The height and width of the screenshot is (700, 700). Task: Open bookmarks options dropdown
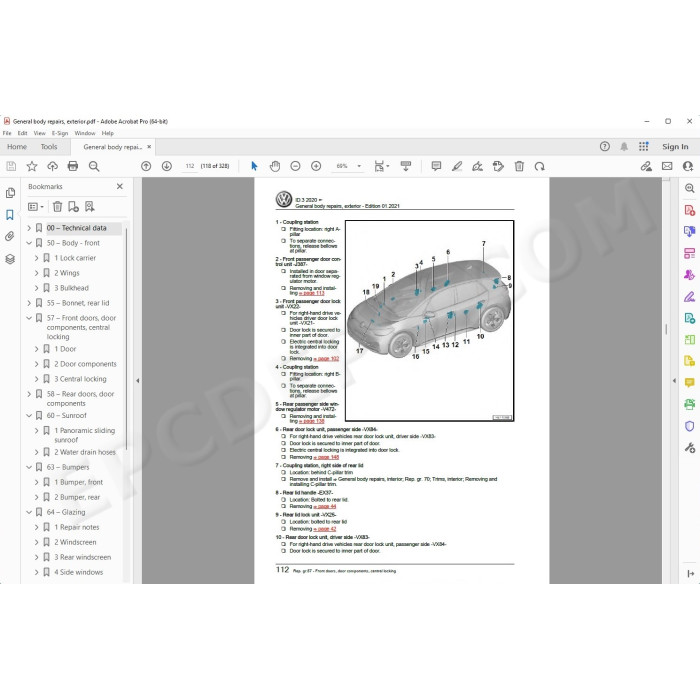pos(36,206)
